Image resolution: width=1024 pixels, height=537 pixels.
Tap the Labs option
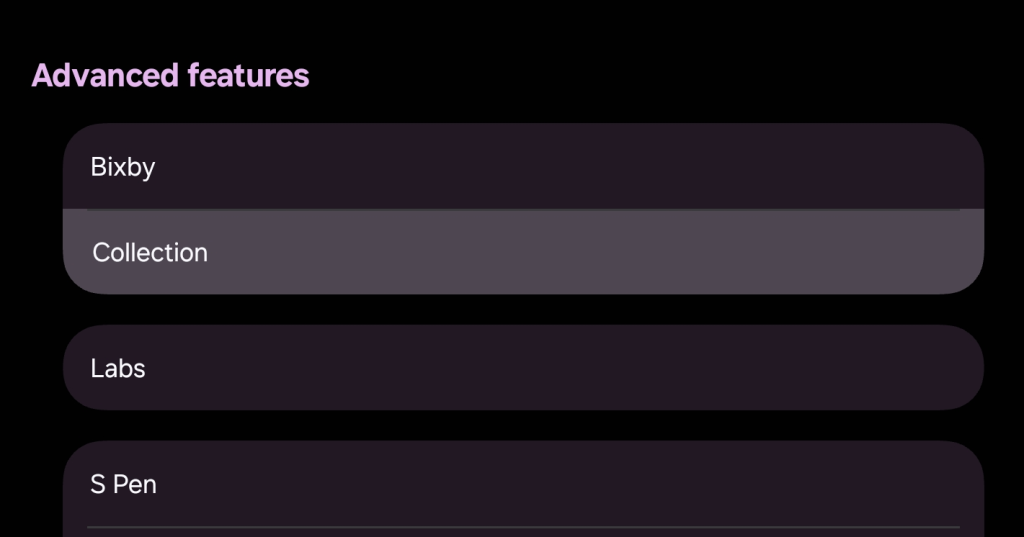tap(523, 368)
